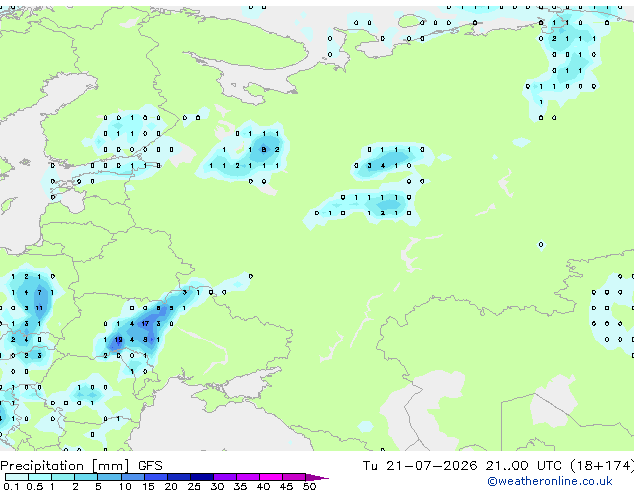
Task: Pick the 15–20 mm blue legend swatch
Action: click(155, 477)
